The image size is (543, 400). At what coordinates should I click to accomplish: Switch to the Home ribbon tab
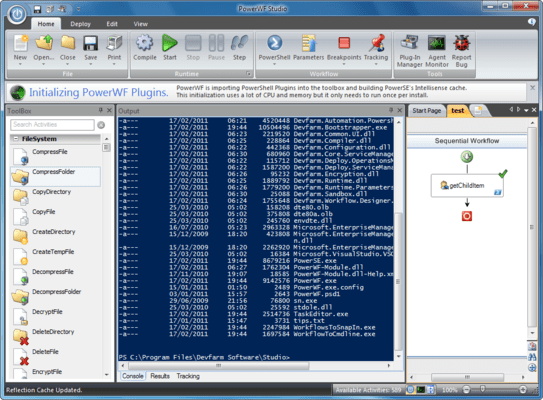point(46,24)
